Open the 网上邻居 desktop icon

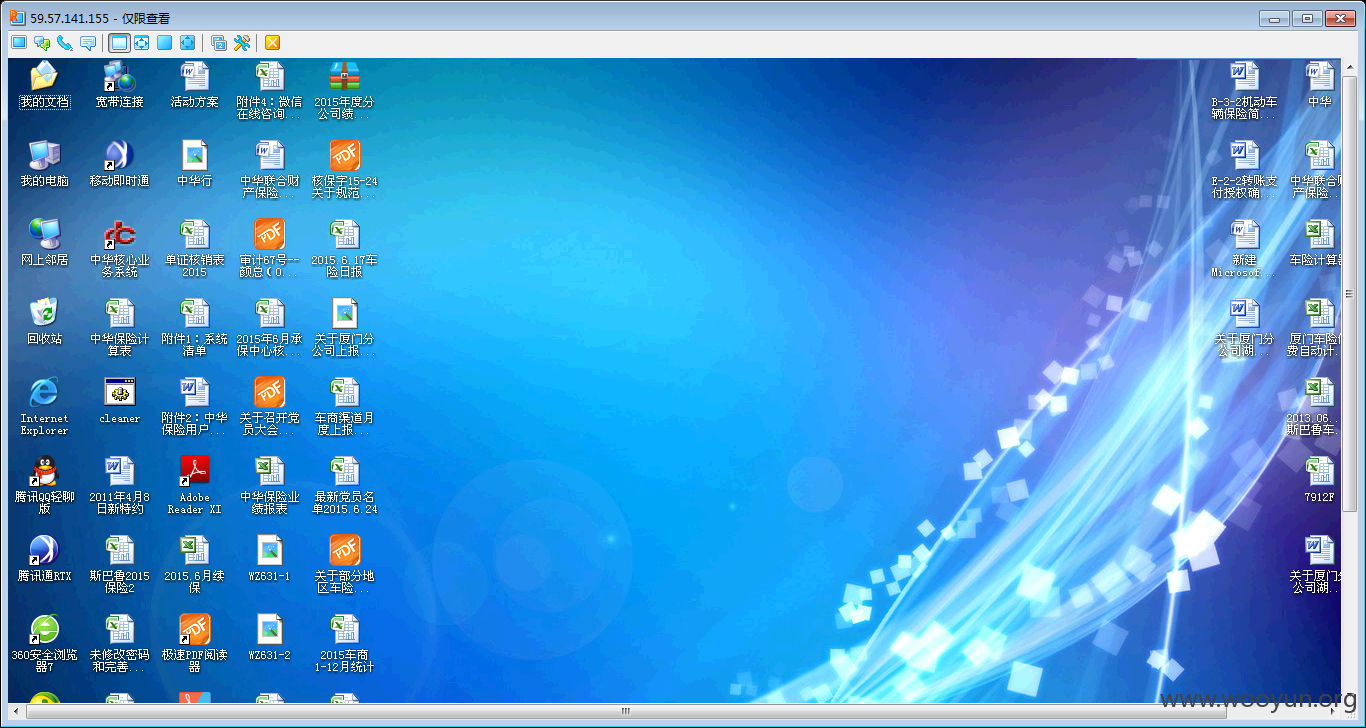[x=44, y=243]
